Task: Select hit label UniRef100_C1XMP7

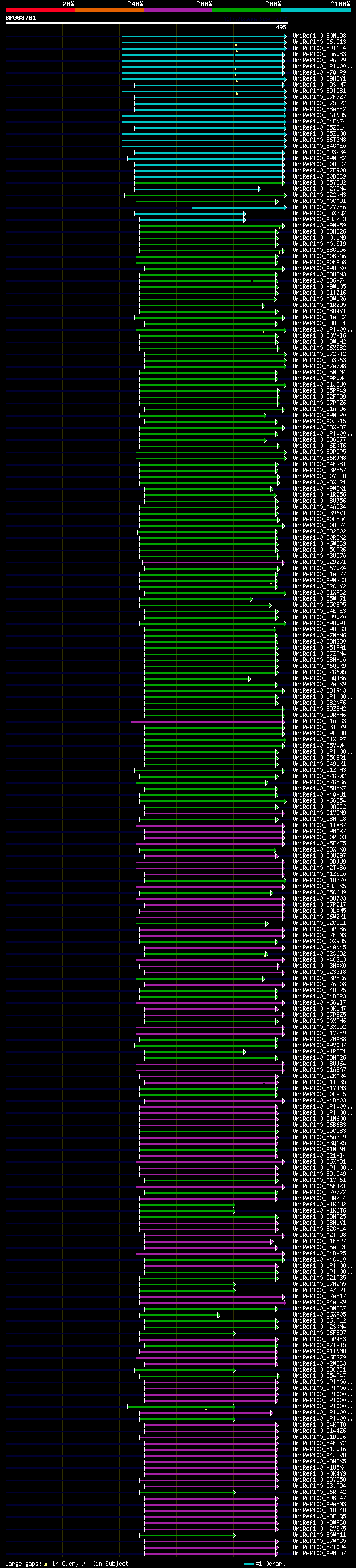Action: [x=319, y=739]
